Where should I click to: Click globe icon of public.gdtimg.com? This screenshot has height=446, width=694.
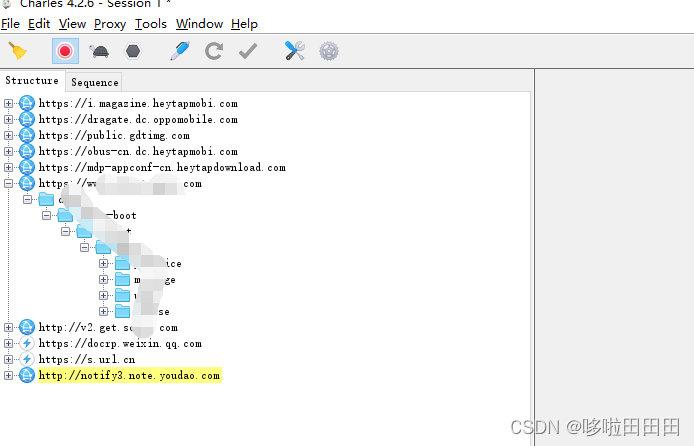click(27, 135)
